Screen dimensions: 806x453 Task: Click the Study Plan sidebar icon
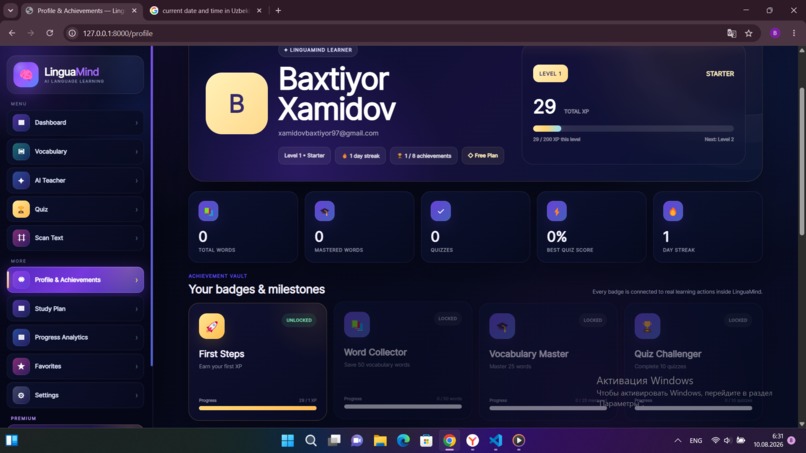[21, 309]
